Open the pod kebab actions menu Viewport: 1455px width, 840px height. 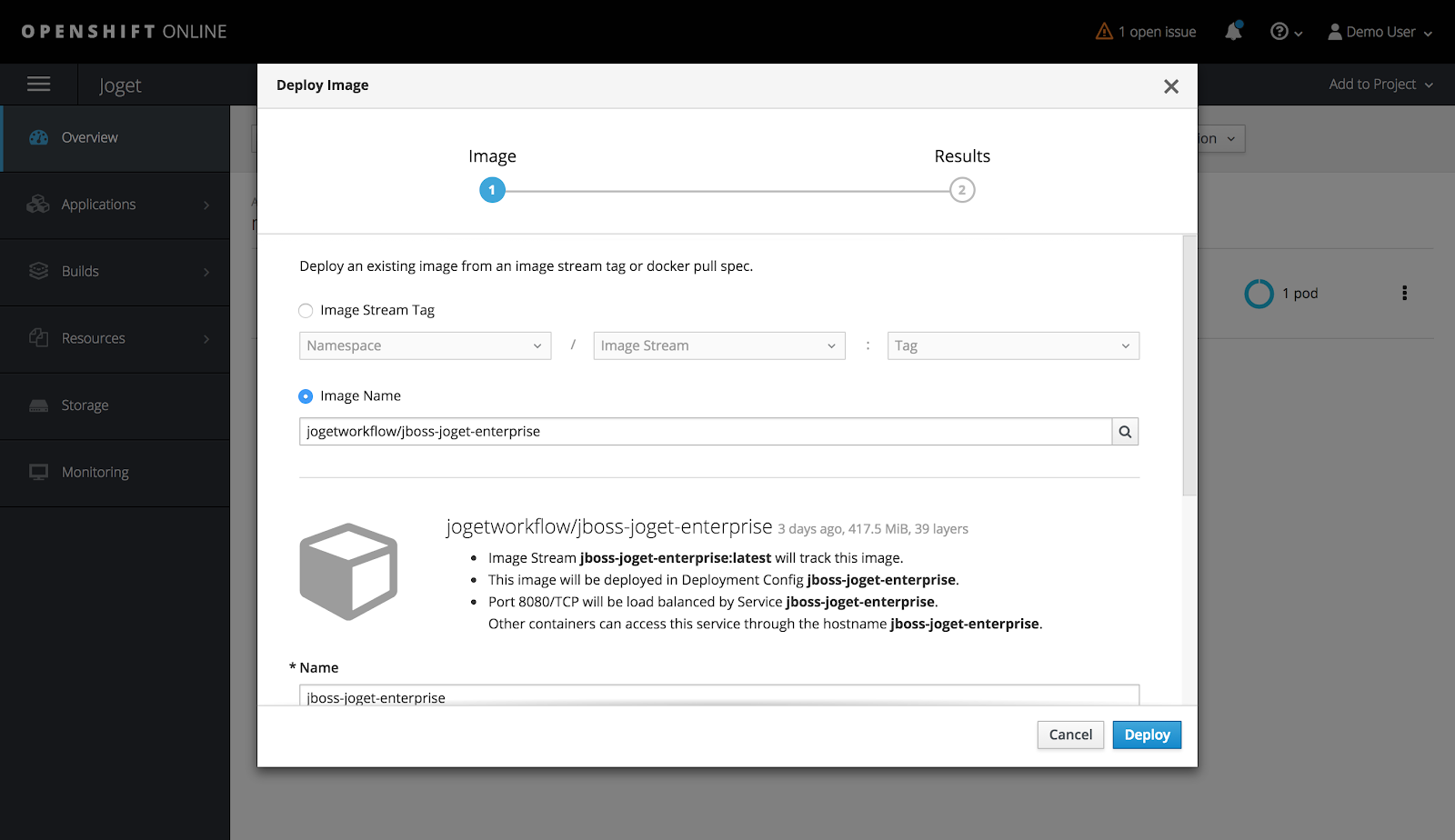[1405, 293]
